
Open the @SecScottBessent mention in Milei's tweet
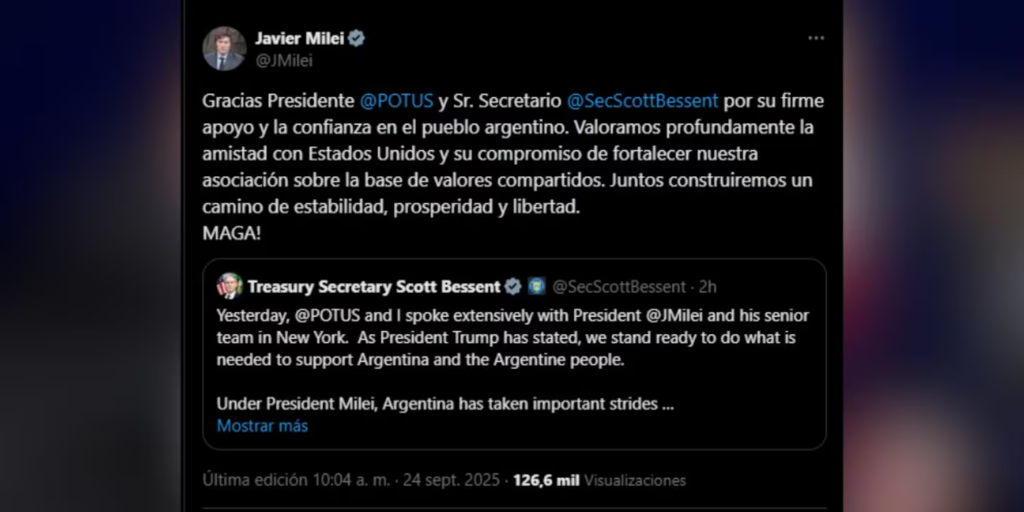(642, 101)
